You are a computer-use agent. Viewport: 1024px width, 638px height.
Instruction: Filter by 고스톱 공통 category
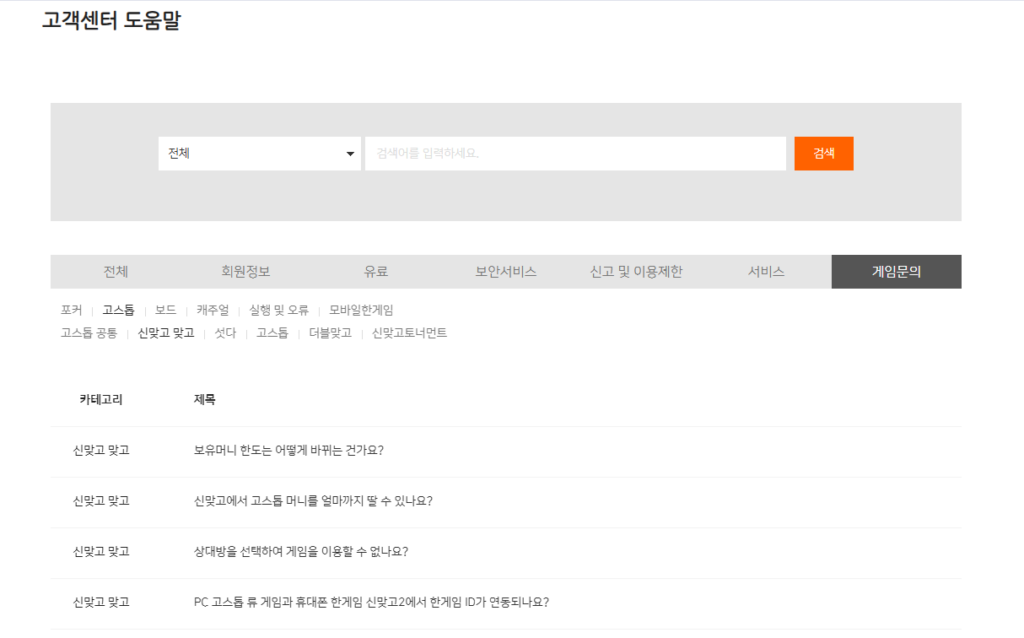88,333
